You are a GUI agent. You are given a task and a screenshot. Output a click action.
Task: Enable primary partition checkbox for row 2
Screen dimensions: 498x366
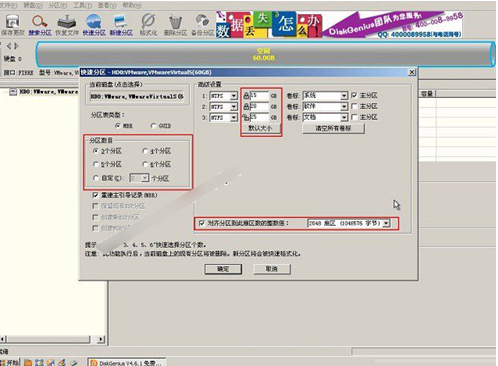[x=354, y=106]
